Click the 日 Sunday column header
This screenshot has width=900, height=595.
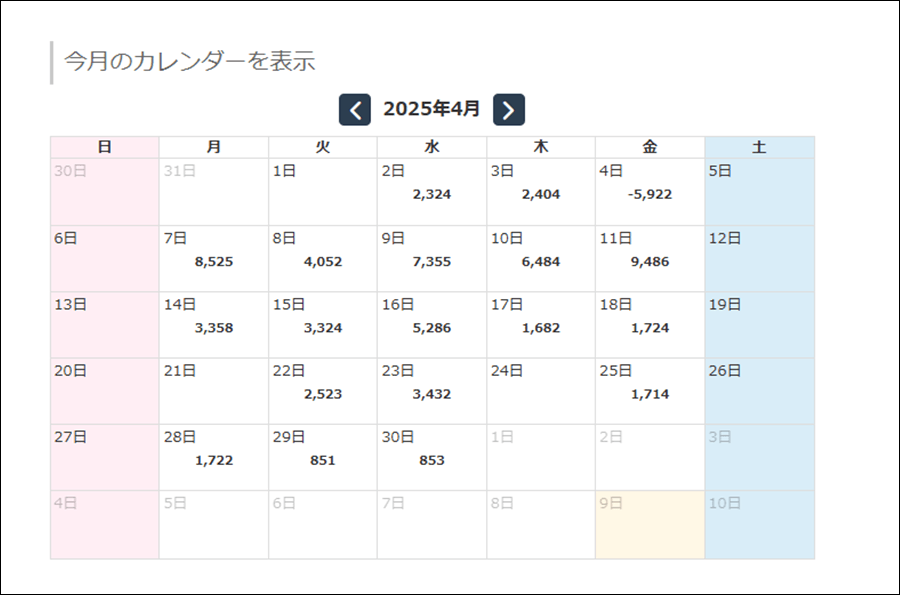tap(105, 147)
